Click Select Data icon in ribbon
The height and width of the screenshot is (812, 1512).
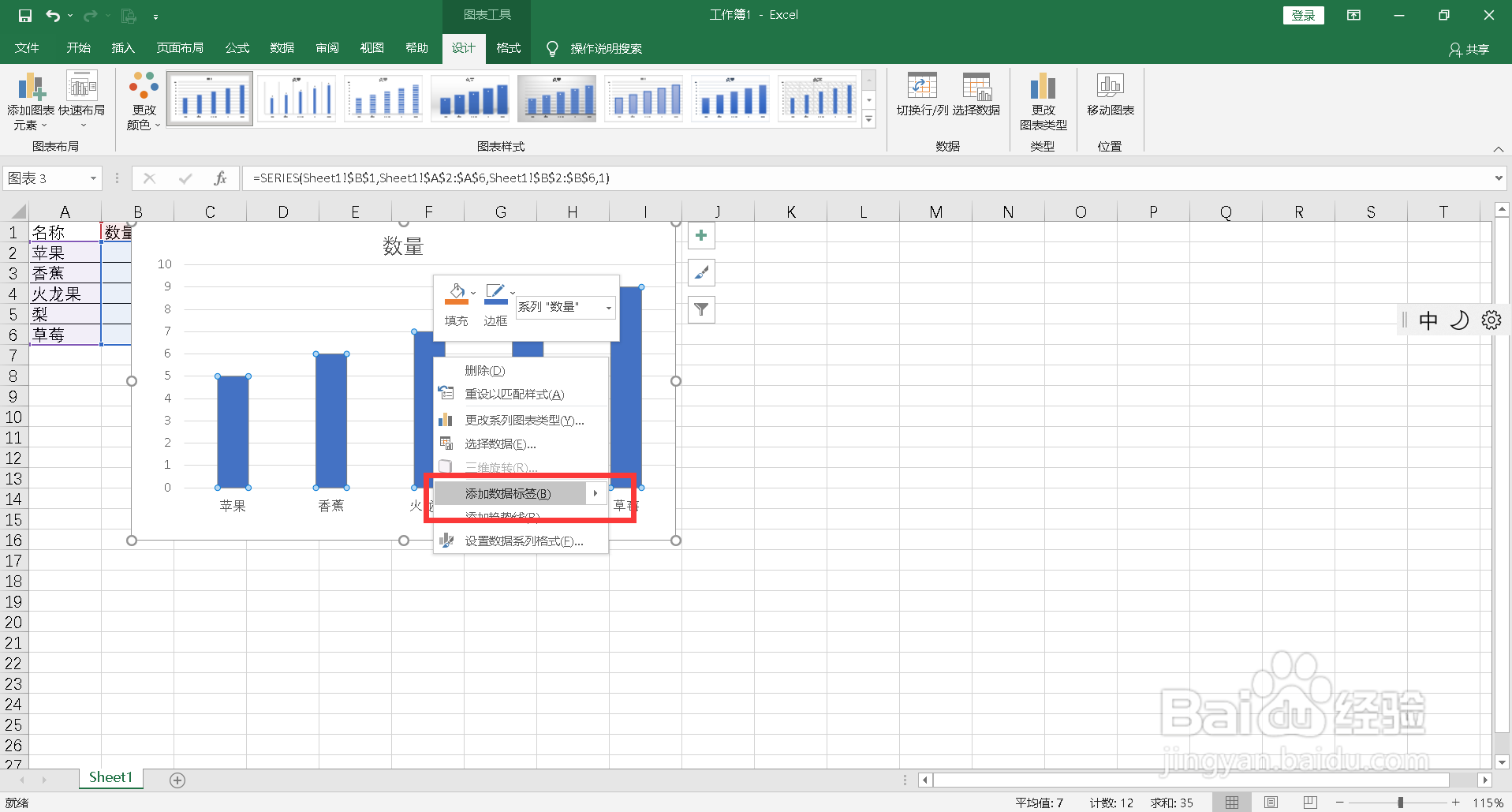click(976, 95)
